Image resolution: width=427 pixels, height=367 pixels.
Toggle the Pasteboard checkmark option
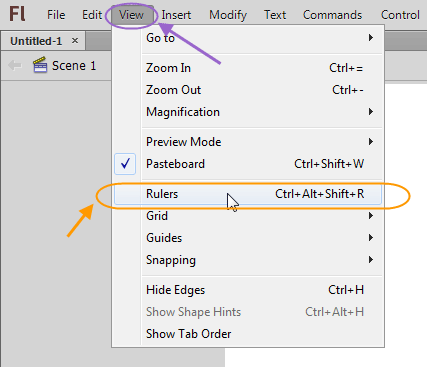248,164
